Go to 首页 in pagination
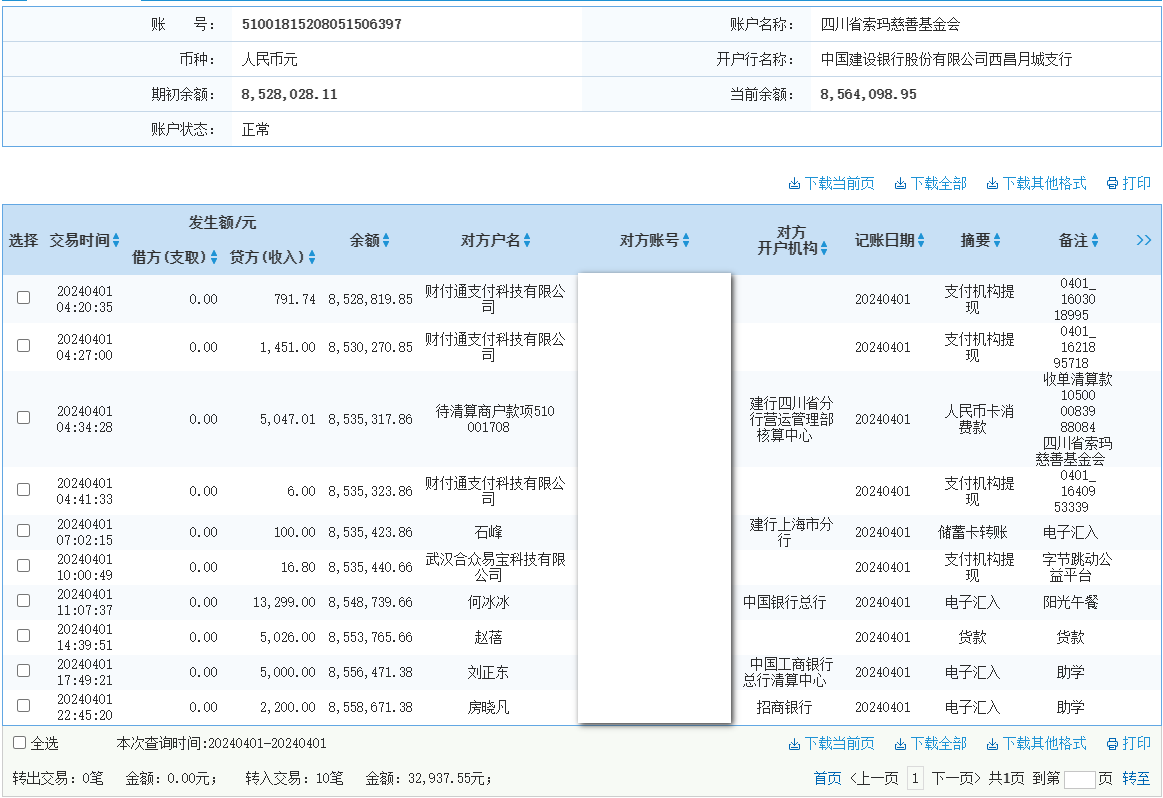 pyautogui.click(x=827, y=779)
